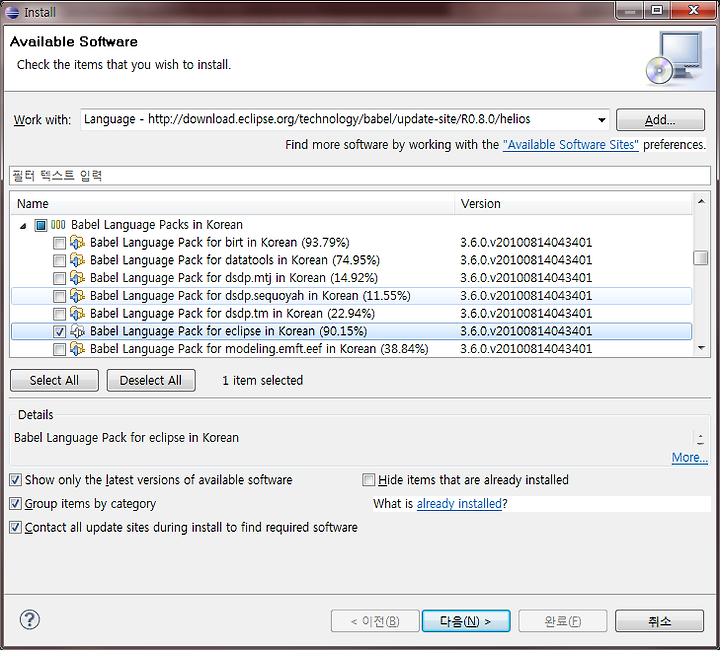The image size is (720, 650).
Task: Check the dsdp.tm in Korean language pack
Action: [59, 314]
